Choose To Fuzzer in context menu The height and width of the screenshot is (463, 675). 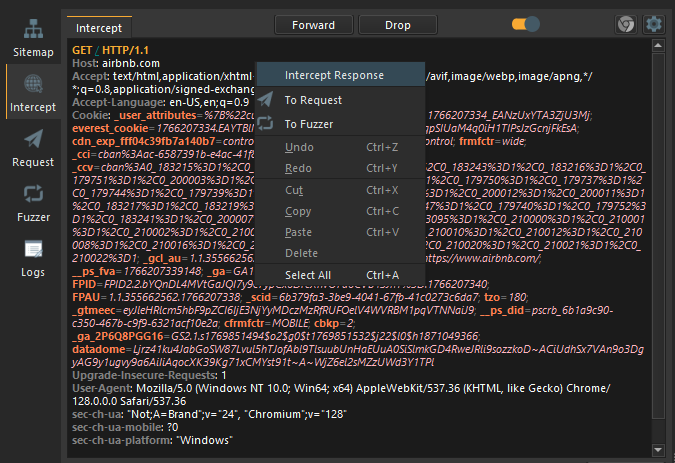341,124
